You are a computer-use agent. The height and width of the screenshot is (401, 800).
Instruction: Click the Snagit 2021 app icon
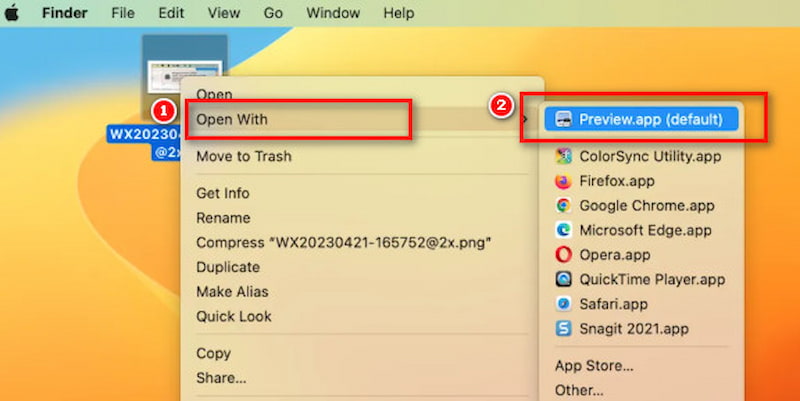pos(563,329)
